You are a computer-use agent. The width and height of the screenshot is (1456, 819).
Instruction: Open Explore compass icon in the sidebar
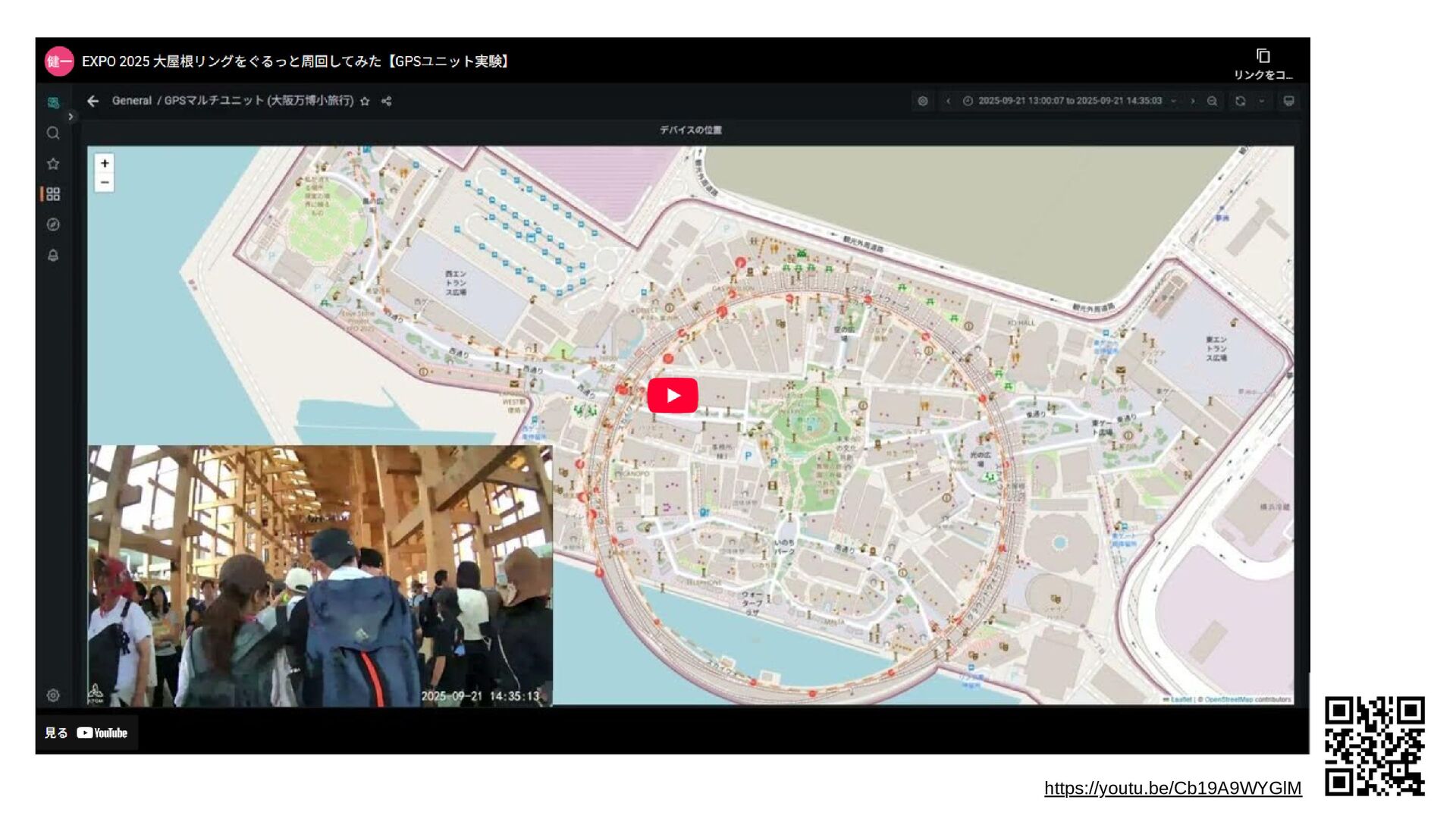coord(53,224)
